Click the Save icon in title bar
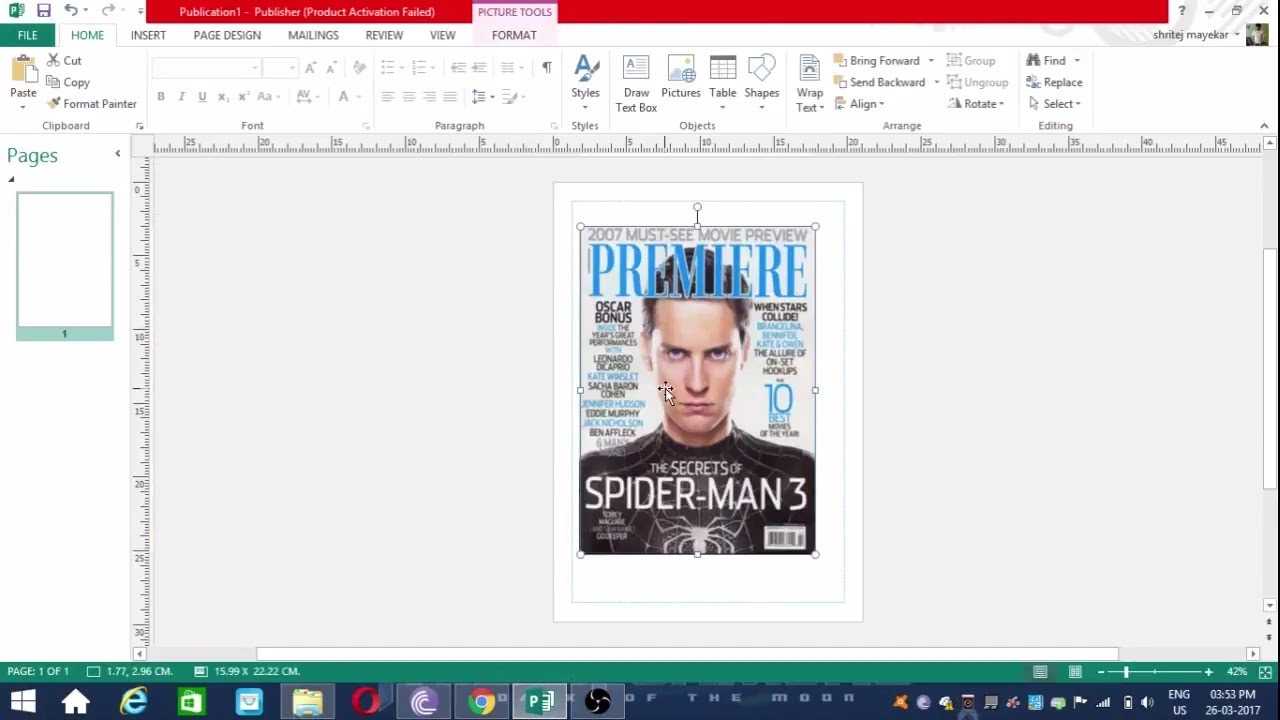 point(43,11)
